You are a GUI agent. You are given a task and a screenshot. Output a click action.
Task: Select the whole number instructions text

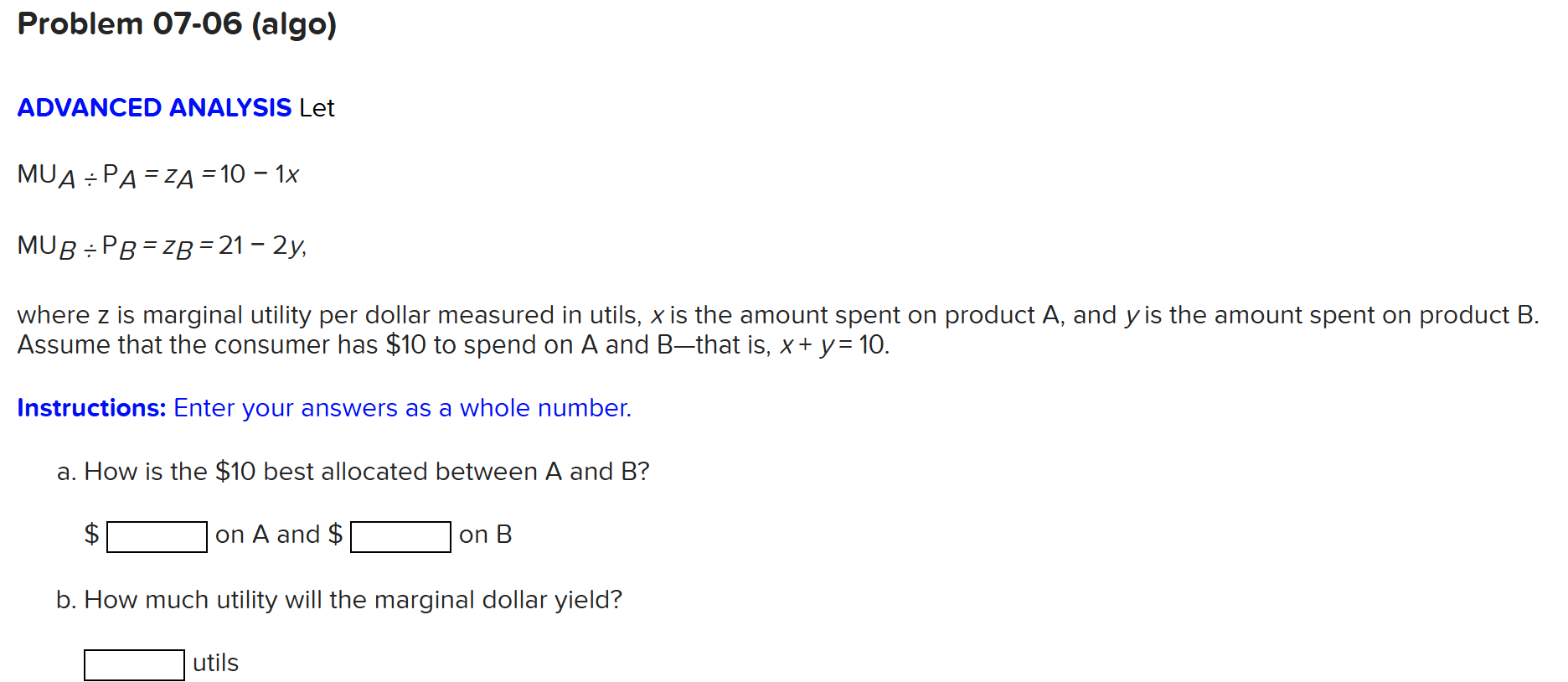tap(400, 408)
